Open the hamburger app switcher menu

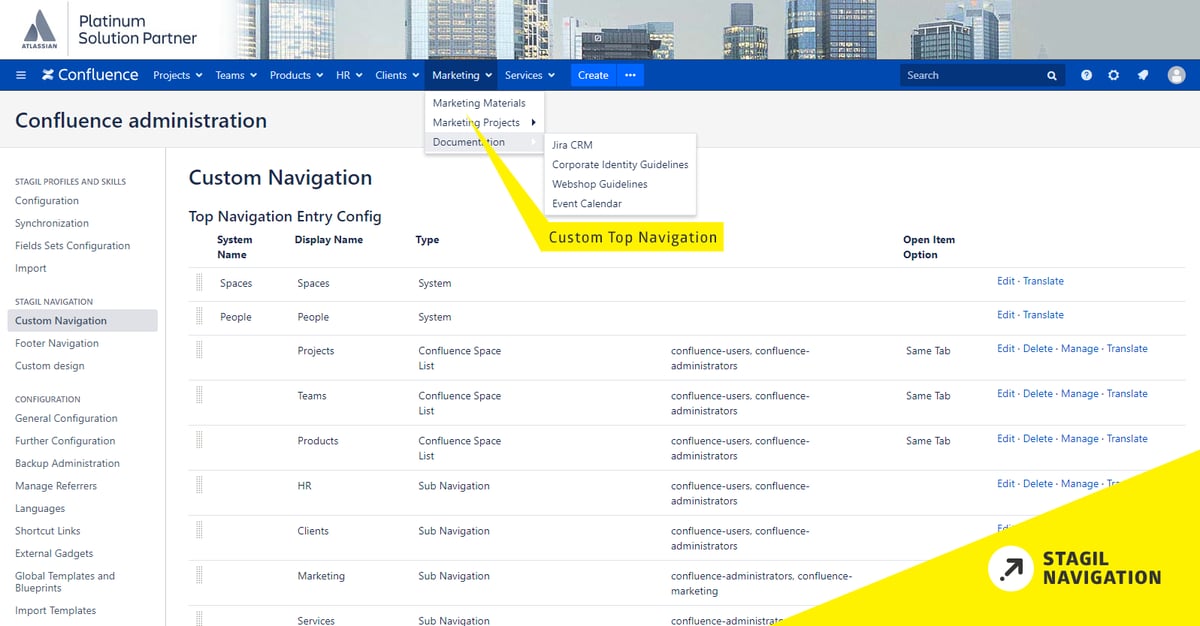click(x=21, y=75)
